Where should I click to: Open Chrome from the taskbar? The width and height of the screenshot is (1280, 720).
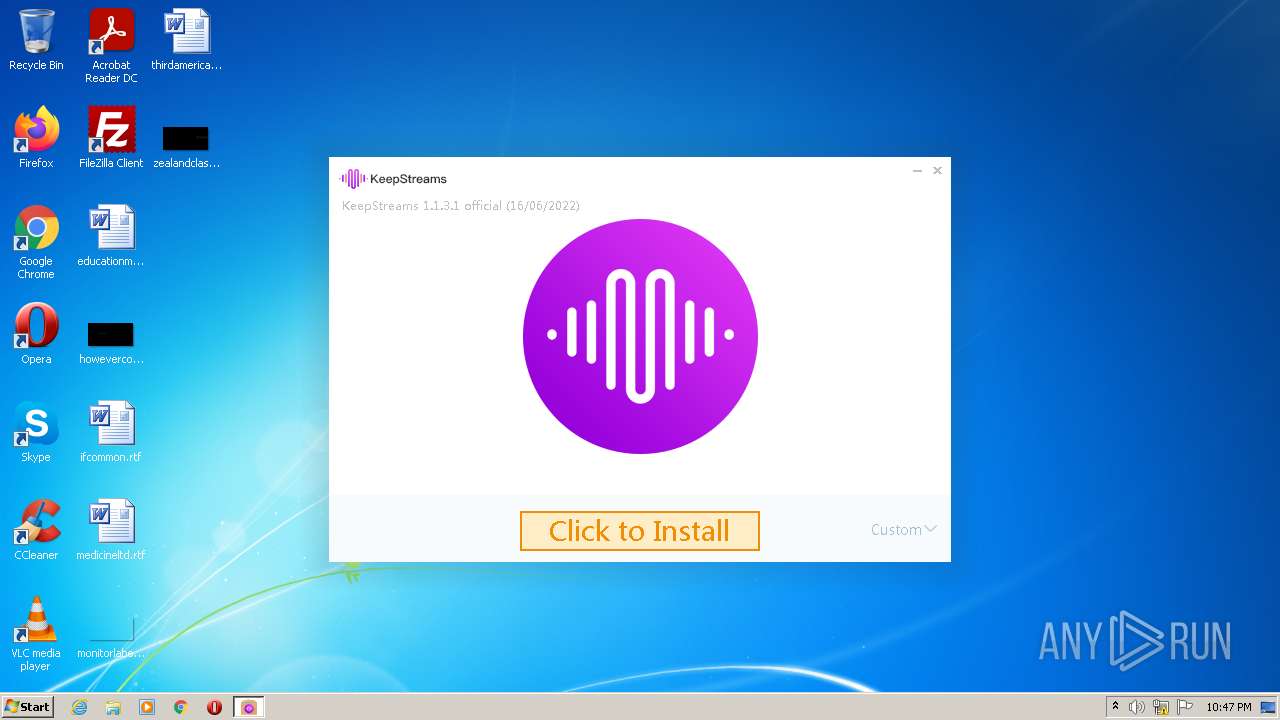point(181,707)
